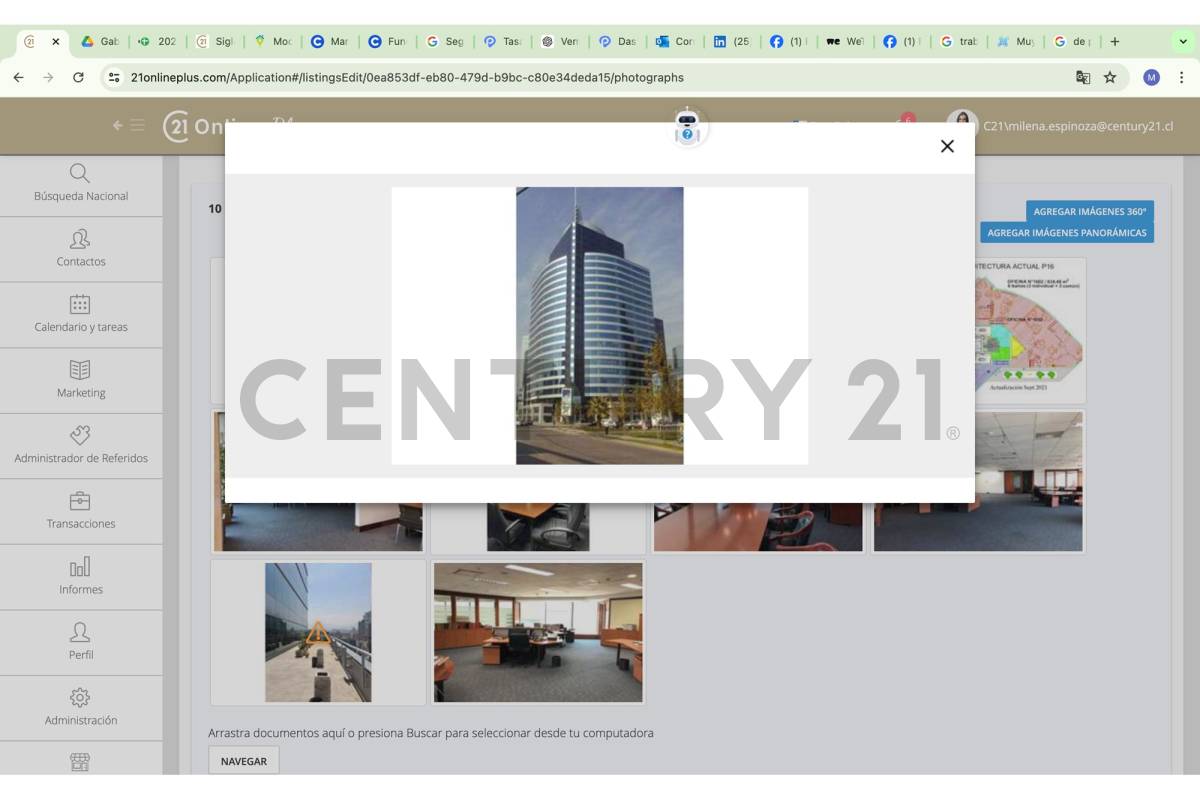Click the site info icon in address bar

click(x=114, y=77)
